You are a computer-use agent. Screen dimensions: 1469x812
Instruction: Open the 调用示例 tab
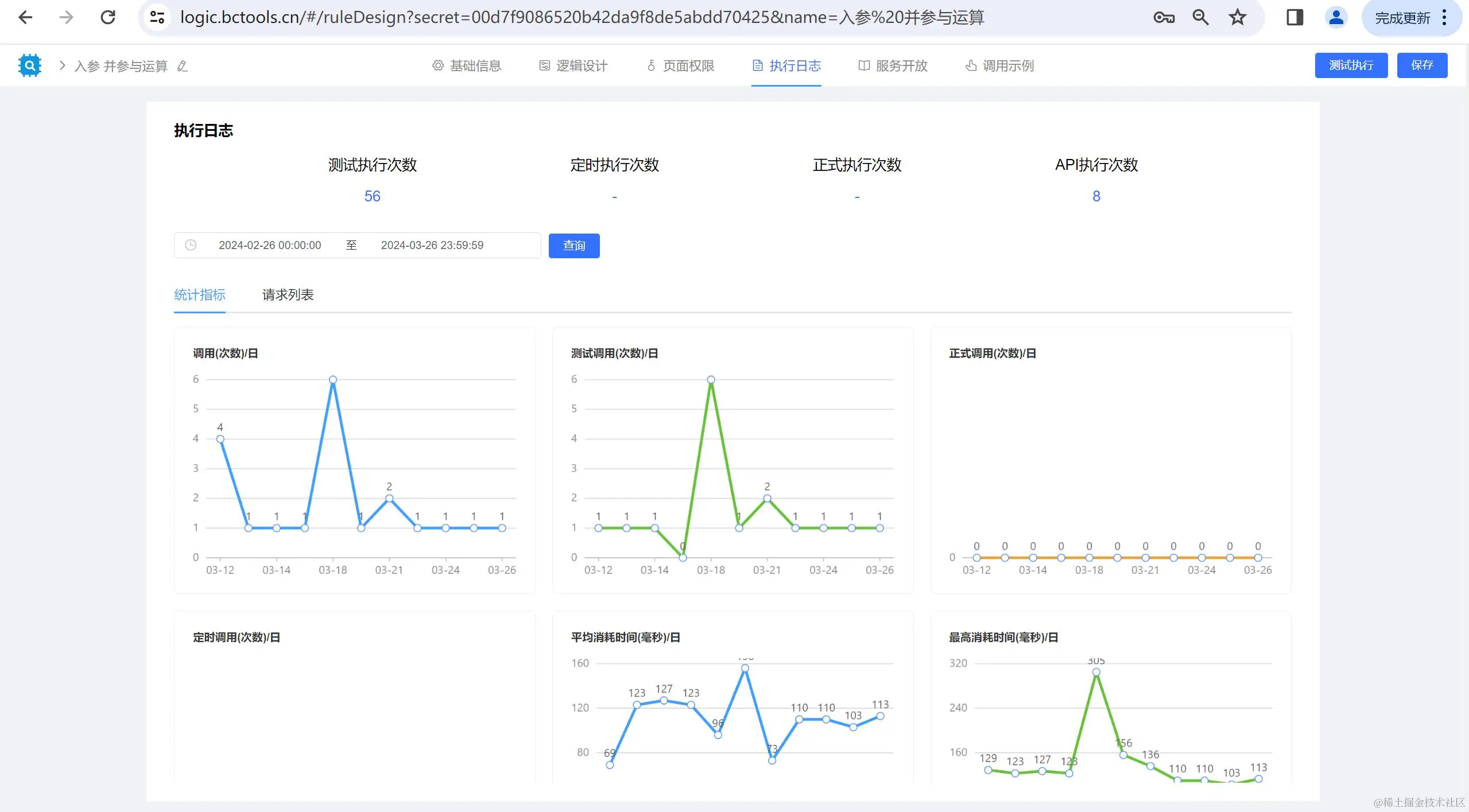click(x=1000, y=65)
